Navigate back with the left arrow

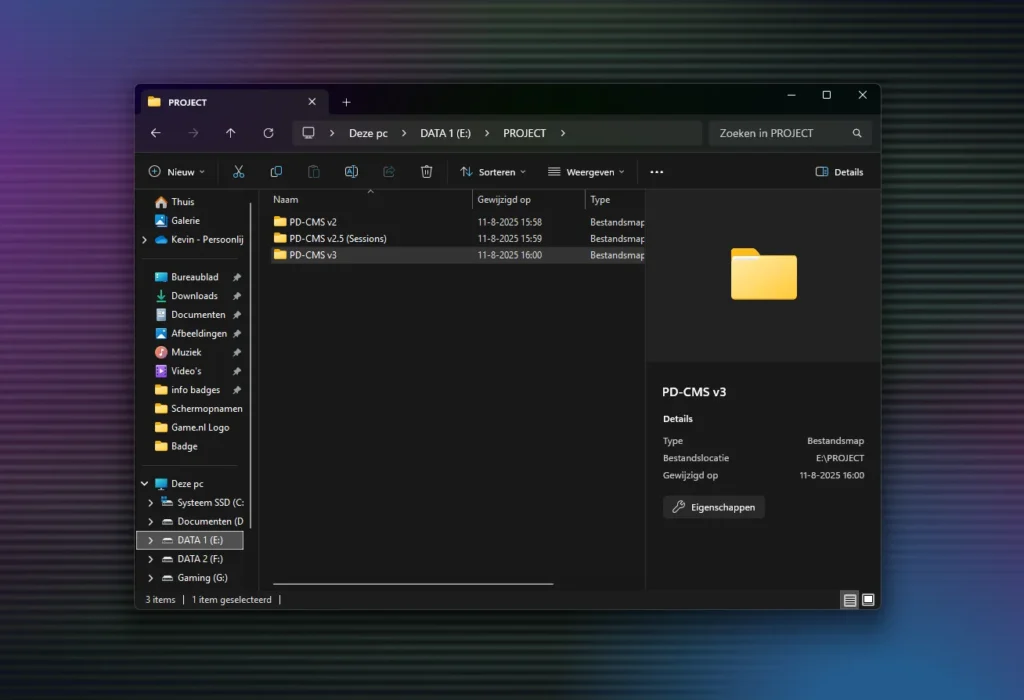(156, 133)
